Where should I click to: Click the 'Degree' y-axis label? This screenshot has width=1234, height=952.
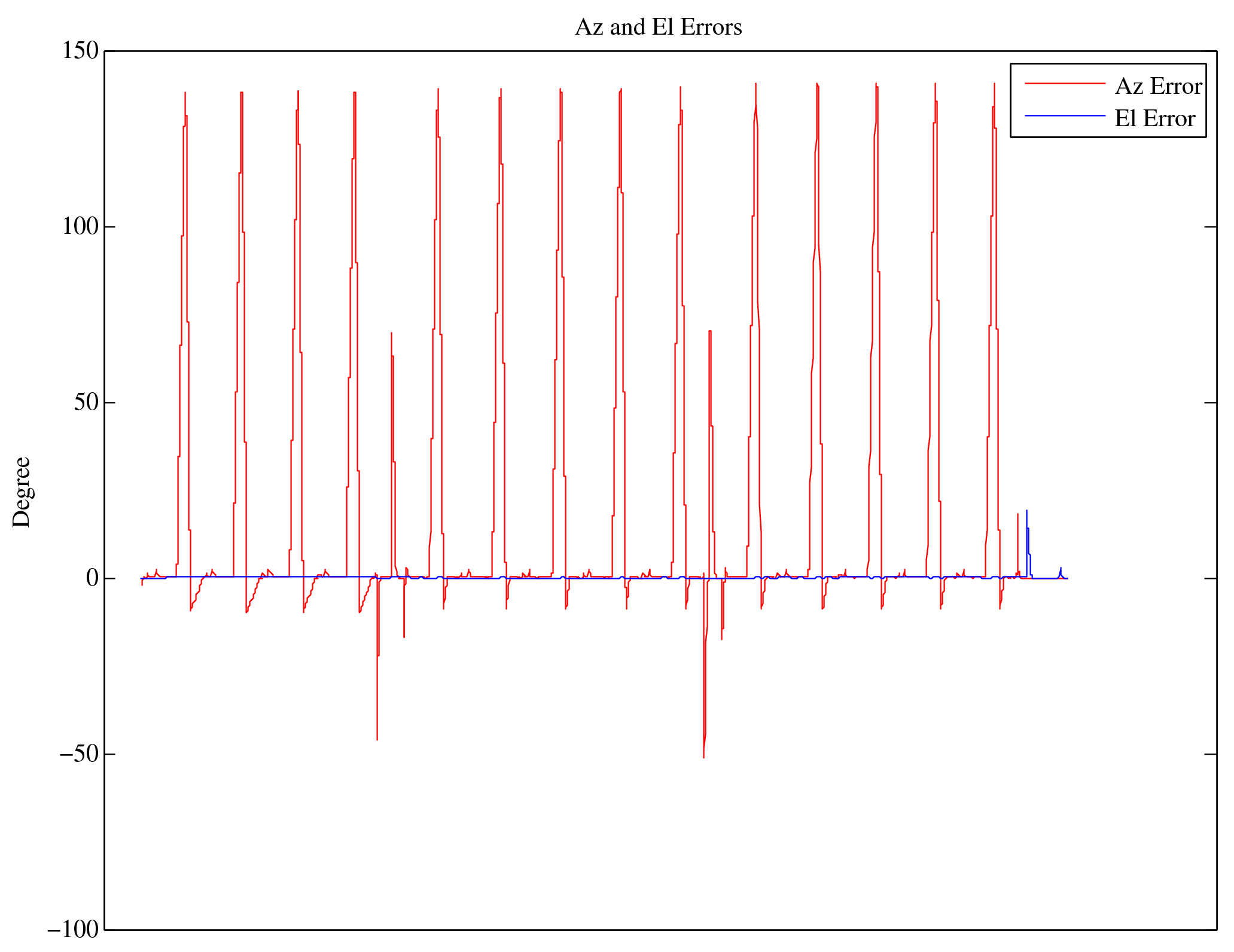tap(22, 492)
